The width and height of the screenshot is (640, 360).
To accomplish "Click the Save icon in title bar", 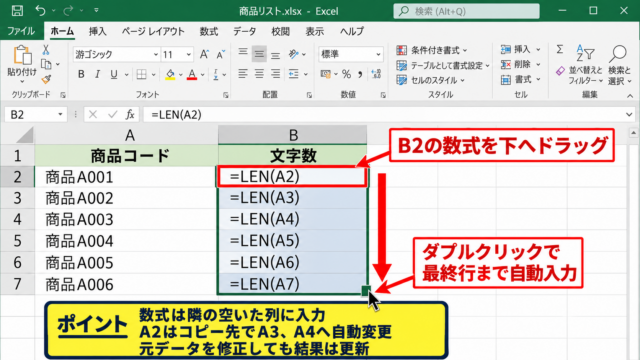I will click(x=17, y=10).
